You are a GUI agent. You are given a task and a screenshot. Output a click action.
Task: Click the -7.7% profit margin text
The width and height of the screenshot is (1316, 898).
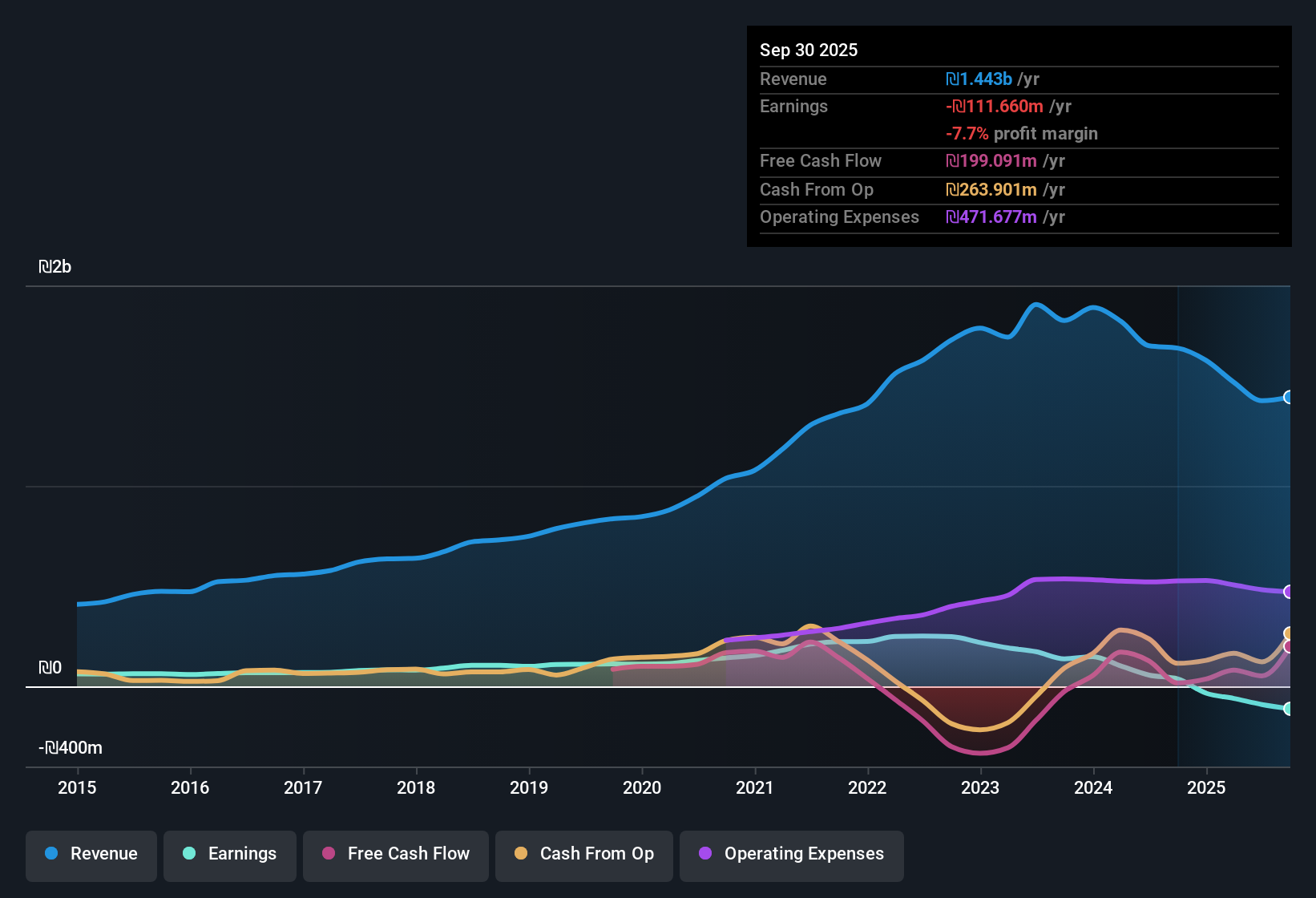click(x=1022, y=133)
